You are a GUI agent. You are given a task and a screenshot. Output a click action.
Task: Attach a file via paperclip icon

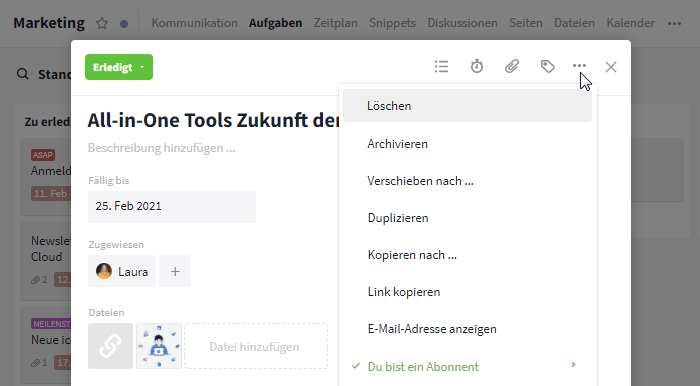coord(512,66)
